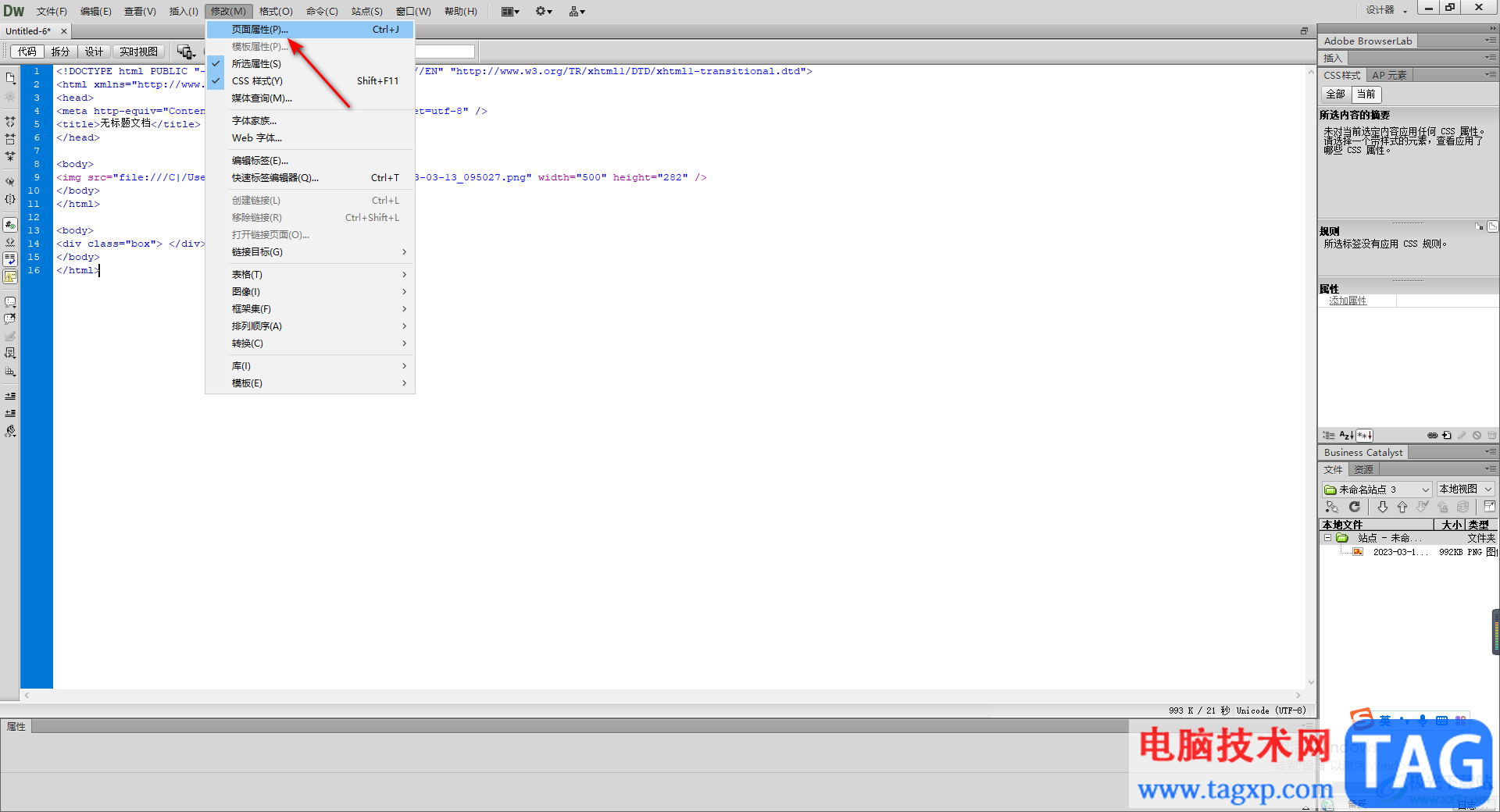Toggle the CSS 样式(Y) checked menu item
This screenshot has height=812, width=1500.
point(310,81)
